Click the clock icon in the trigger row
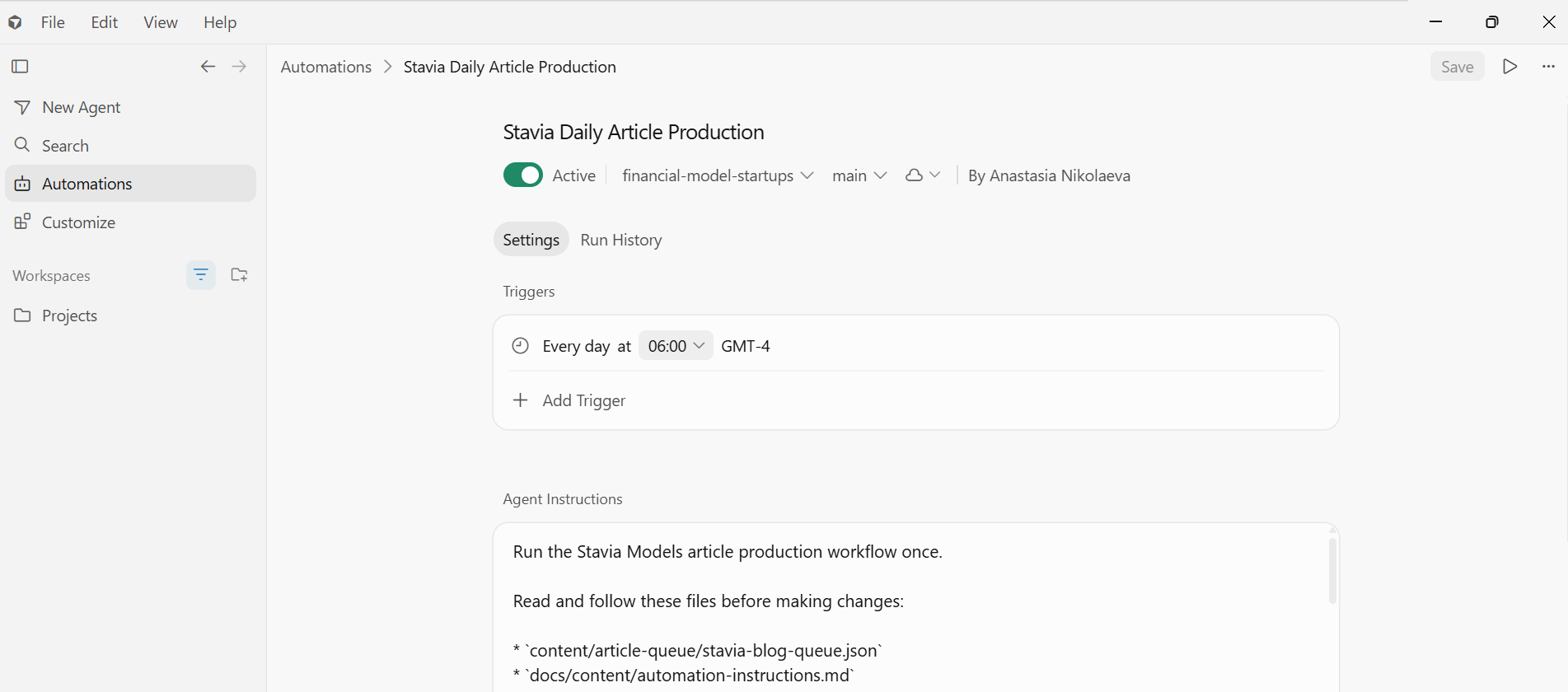 [520, 346]
